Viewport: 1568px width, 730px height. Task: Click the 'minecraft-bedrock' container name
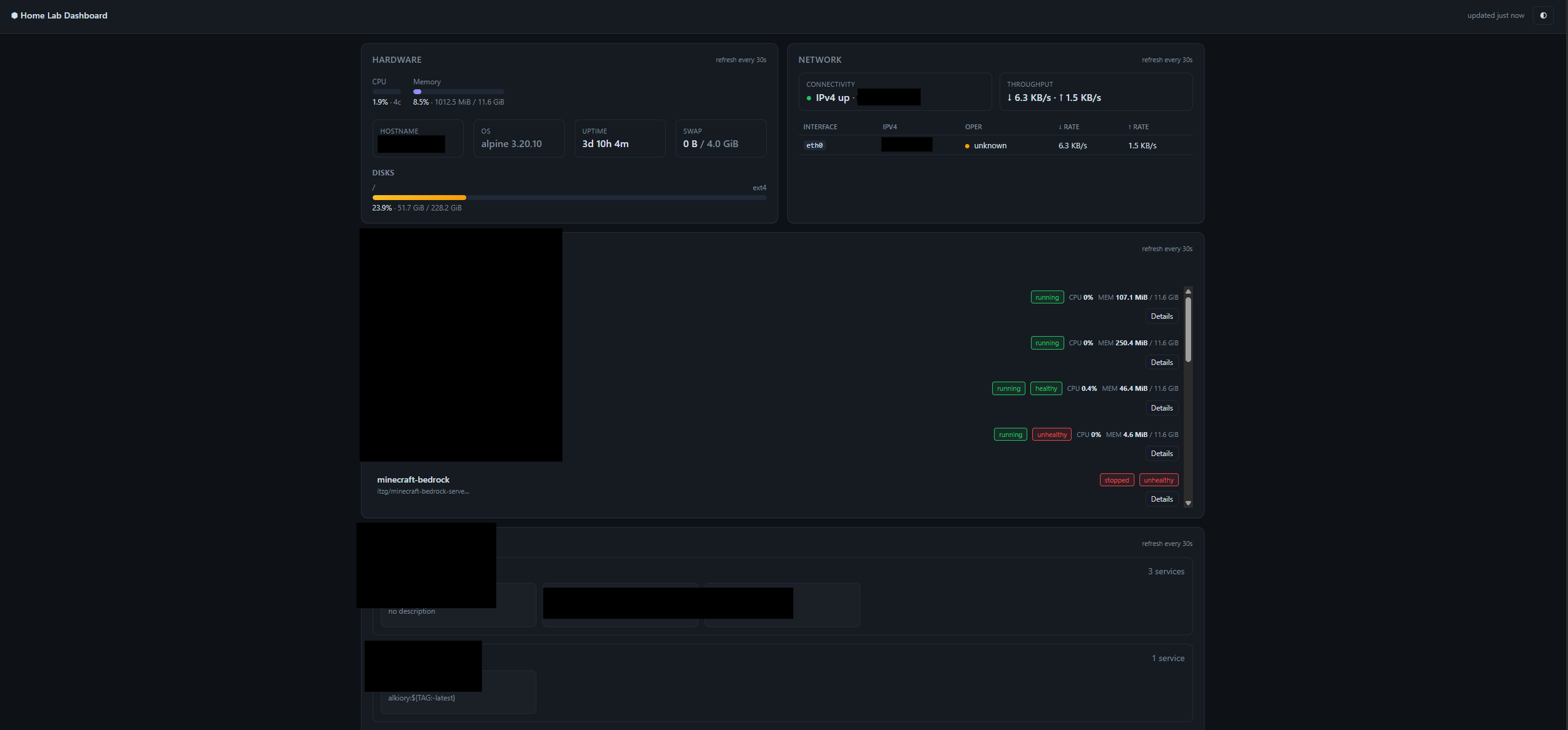click(413, 480)
